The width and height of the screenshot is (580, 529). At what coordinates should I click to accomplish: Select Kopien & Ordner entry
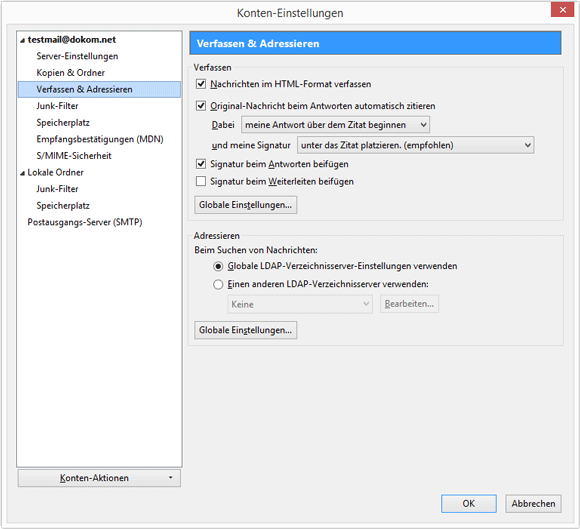point(70,73)
